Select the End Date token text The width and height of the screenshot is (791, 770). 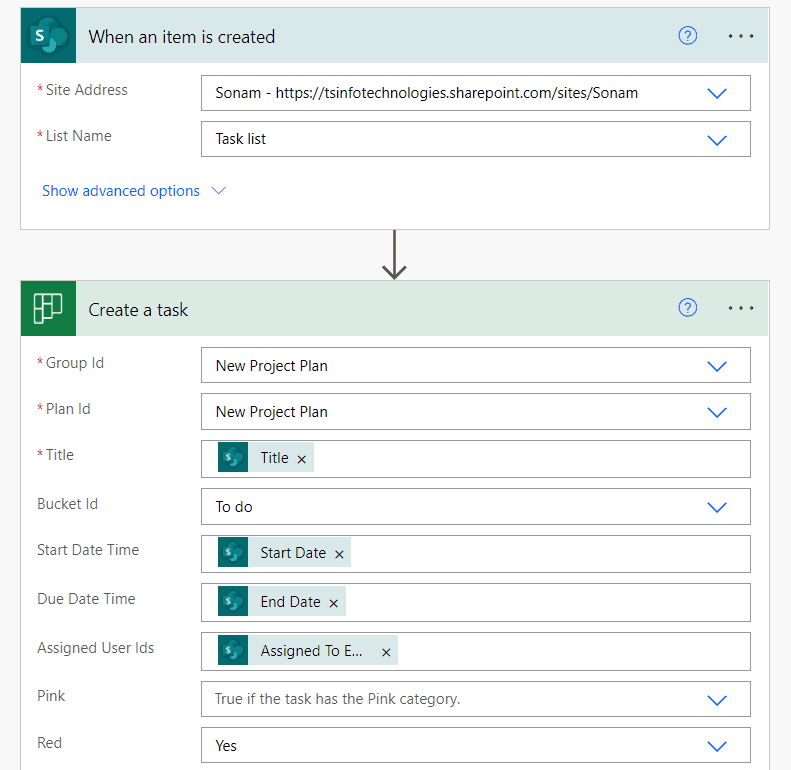291,601
